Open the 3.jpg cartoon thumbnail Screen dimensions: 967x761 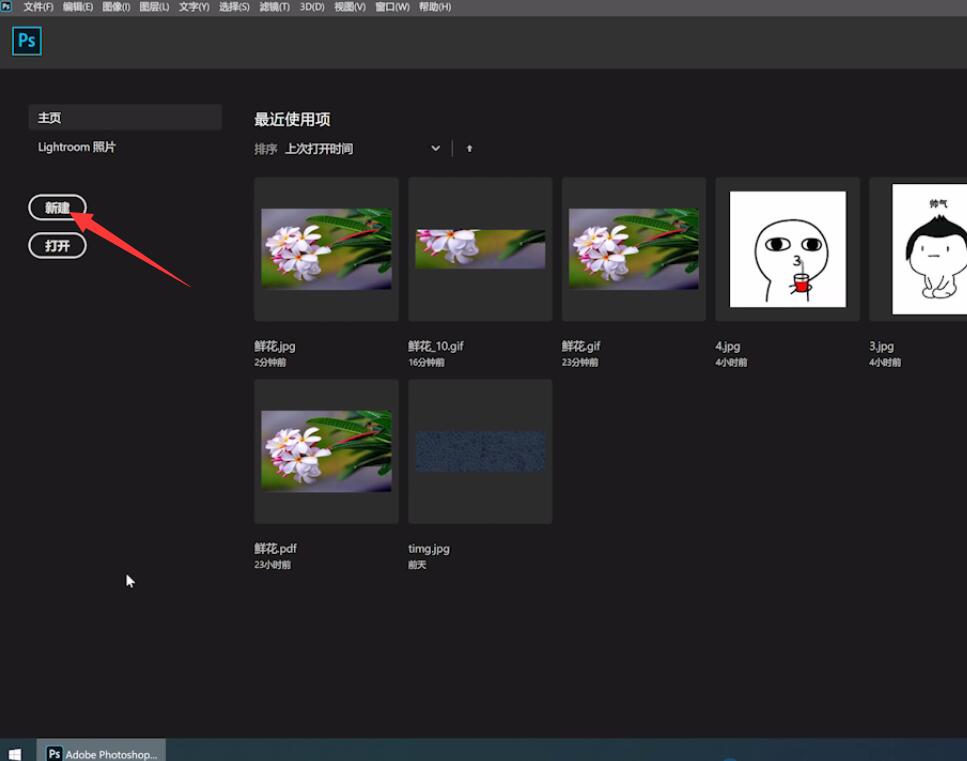tap(918, 249)
